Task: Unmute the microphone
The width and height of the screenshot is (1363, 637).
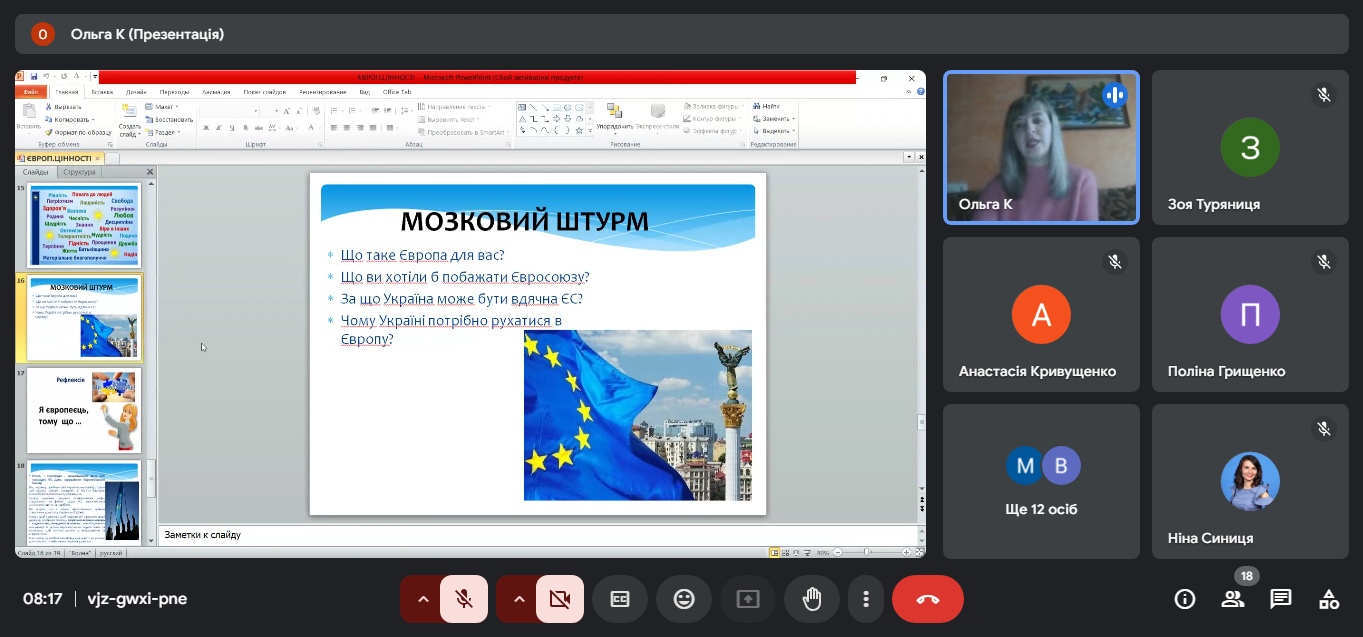Action: pyautogui.click(x=464, y=599)
